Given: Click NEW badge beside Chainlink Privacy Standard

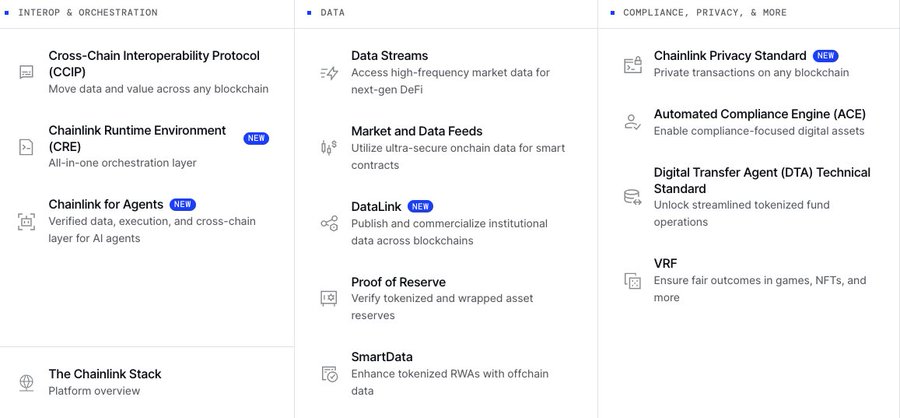Looking at the screenshot, I should [825, 56].
